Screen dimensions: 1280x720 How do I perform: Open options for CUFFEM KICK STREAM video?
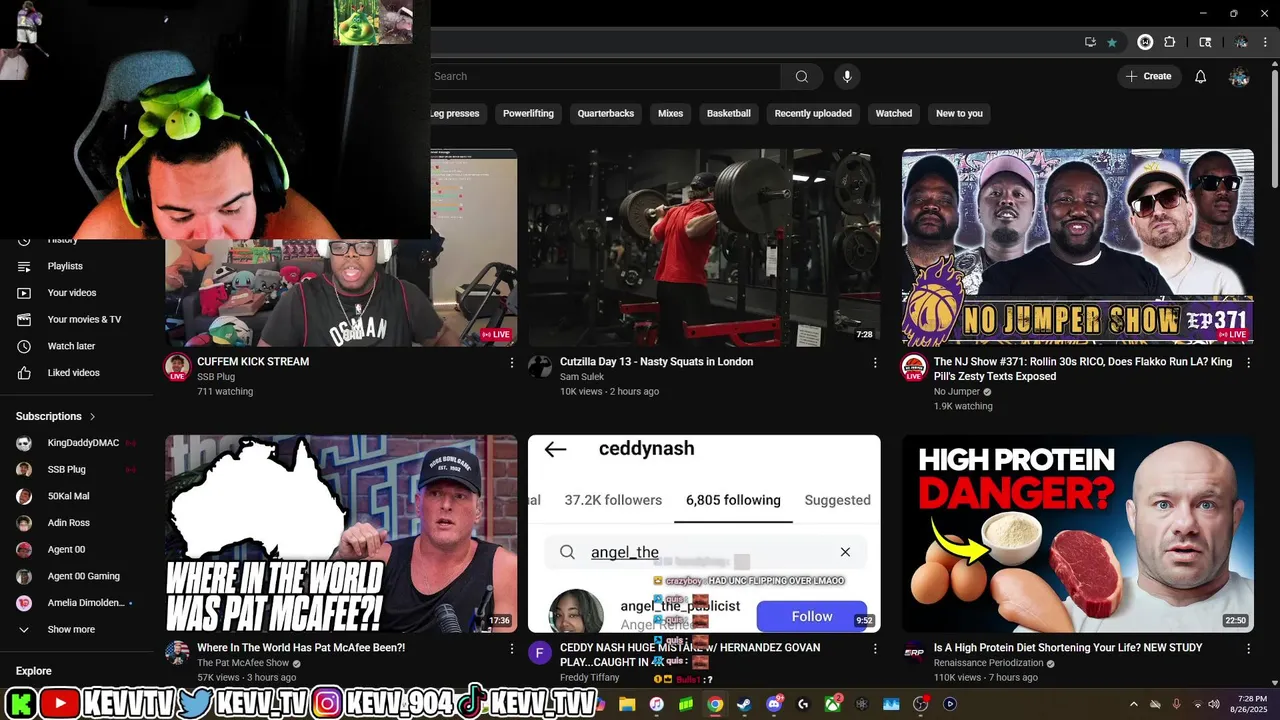click(512, 362)
